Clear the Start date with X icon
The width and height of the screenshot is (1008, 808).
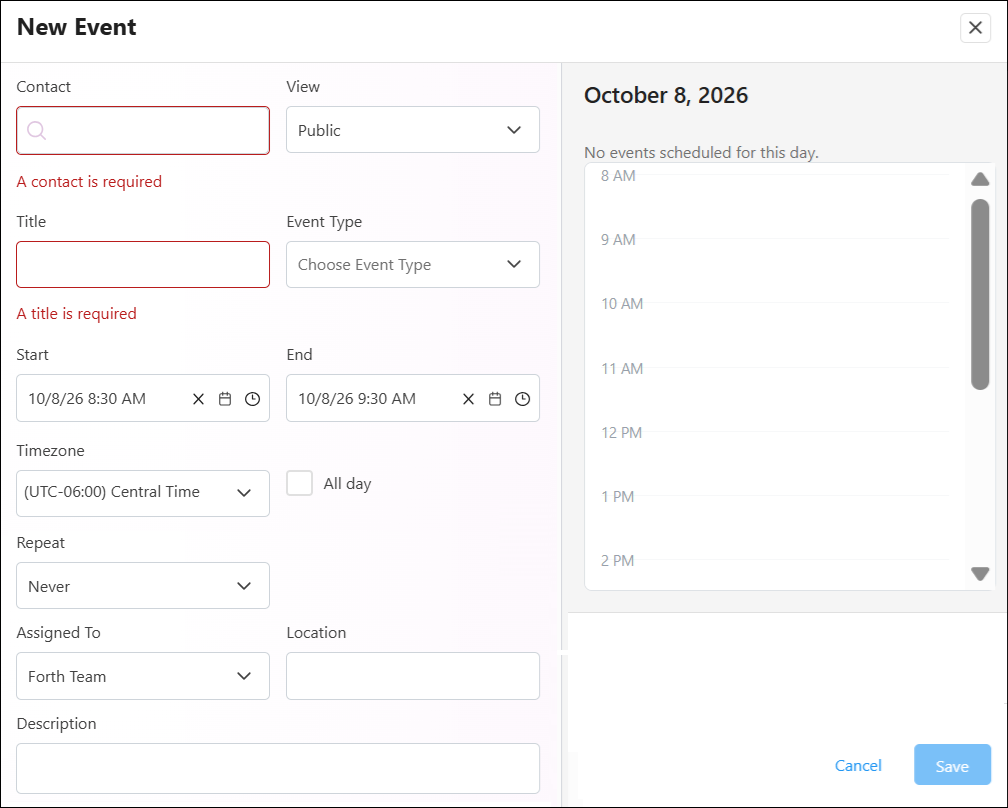tap(199, 399)
